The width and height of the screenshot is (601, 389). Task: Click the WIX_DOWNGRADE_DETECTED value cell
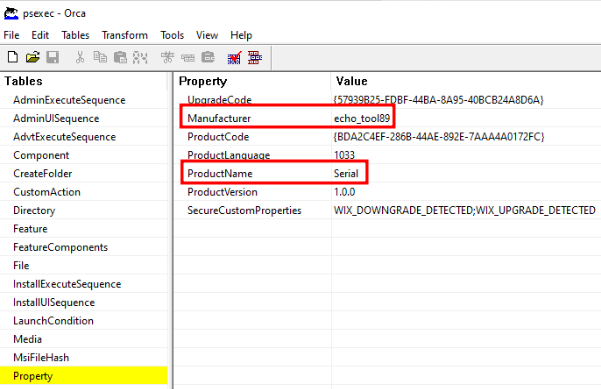(x=465, y=210)
